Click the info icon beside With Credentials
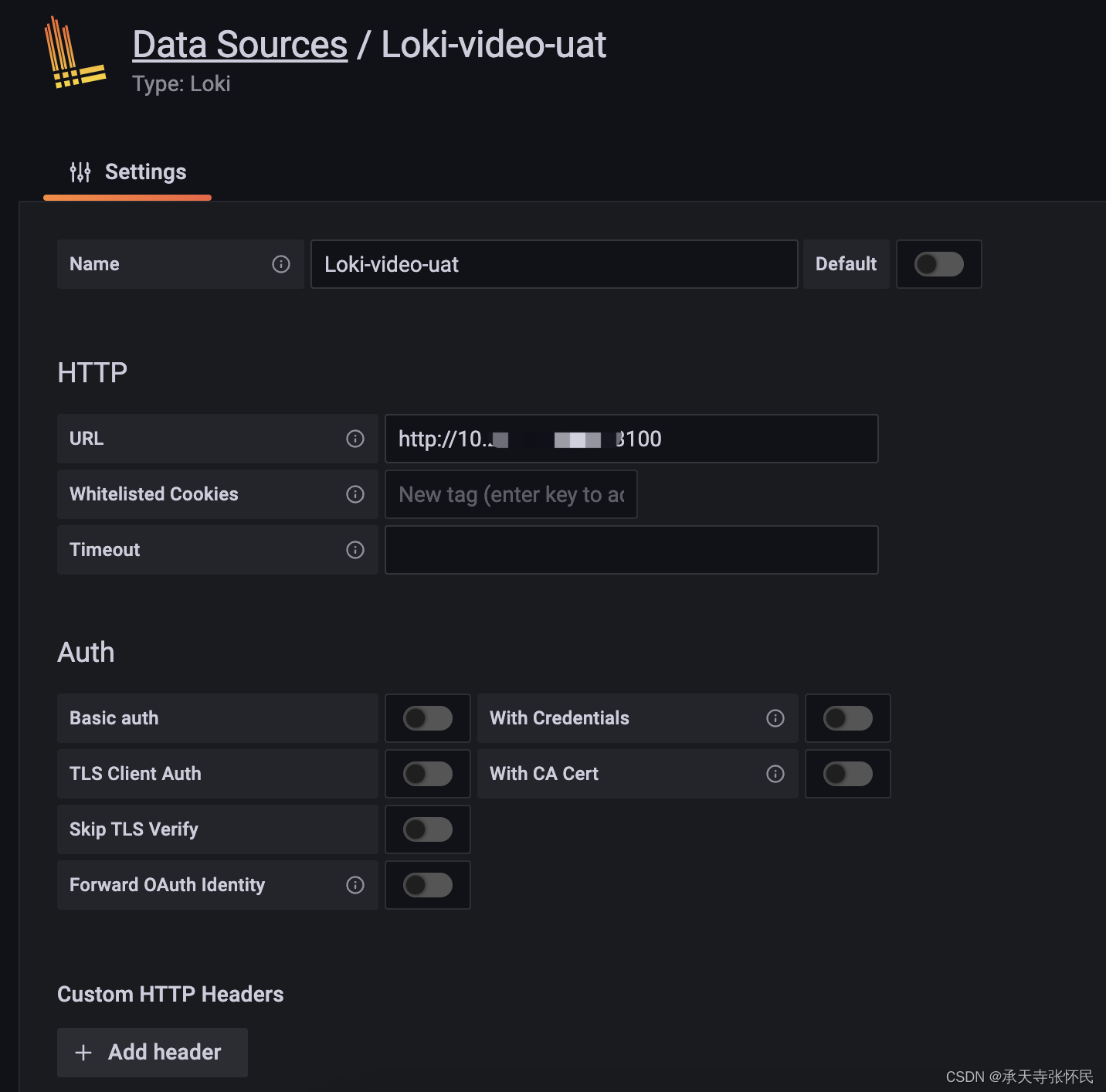Screen dimensions: 1106x1092 [x=775, y=718]
